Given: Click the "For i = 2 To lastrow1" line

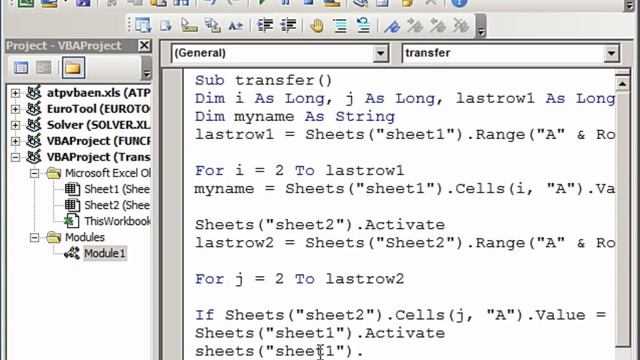Looking at the screenshot, I should pyautogui.click(x=299, y=171).
